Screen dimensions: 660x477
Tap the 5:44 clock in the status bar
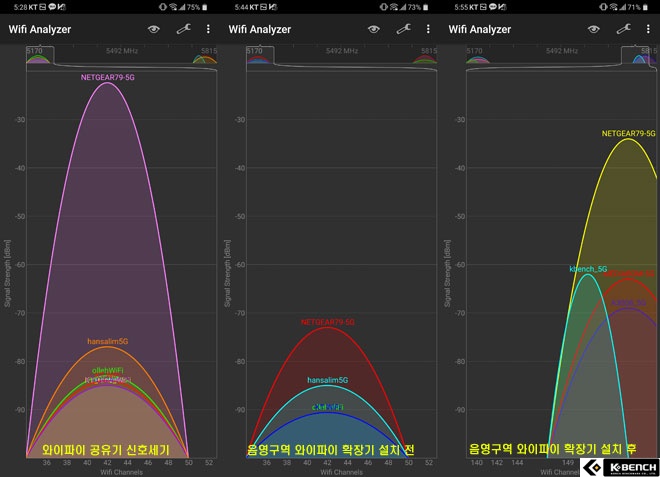coord(241,7)
